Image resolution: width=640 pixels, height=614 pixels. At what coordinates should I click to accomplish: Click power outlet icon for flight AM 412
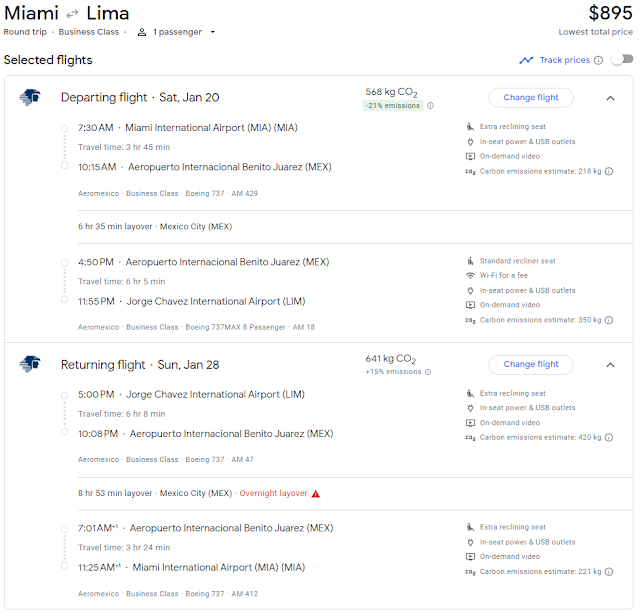[x=470, y=542]
